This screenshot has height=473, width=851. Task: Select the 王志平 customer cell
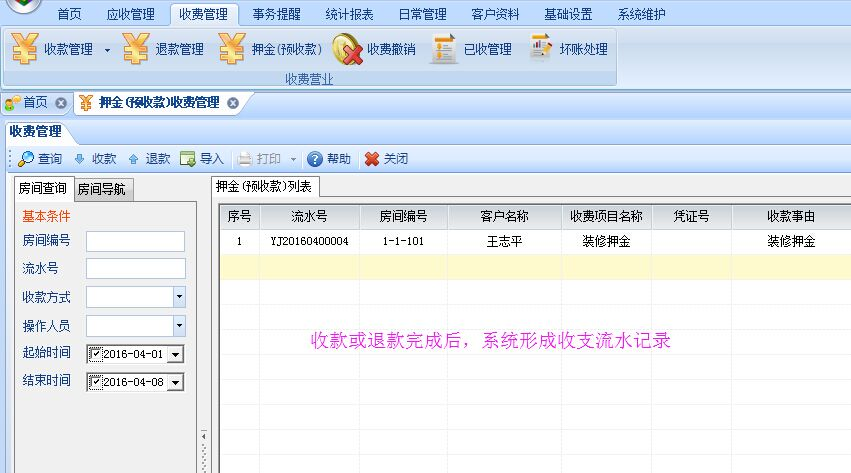(x=504, y=241)
